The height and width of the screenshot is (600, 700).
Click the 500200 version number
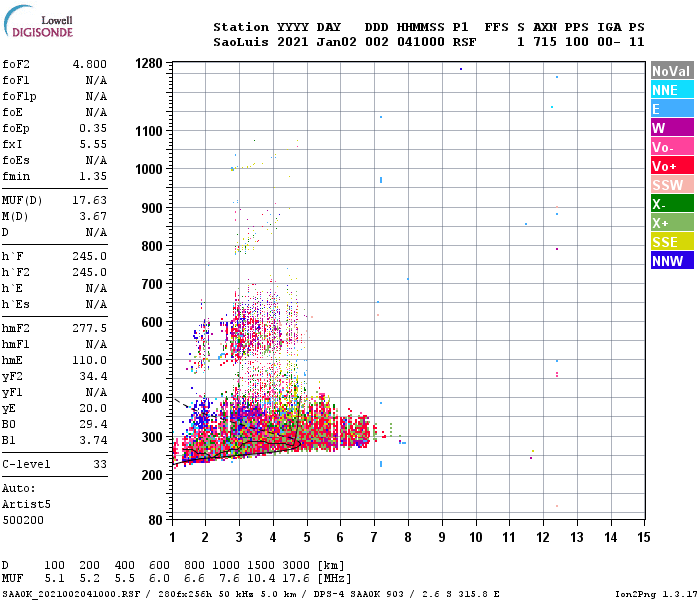tap(23, 520)
